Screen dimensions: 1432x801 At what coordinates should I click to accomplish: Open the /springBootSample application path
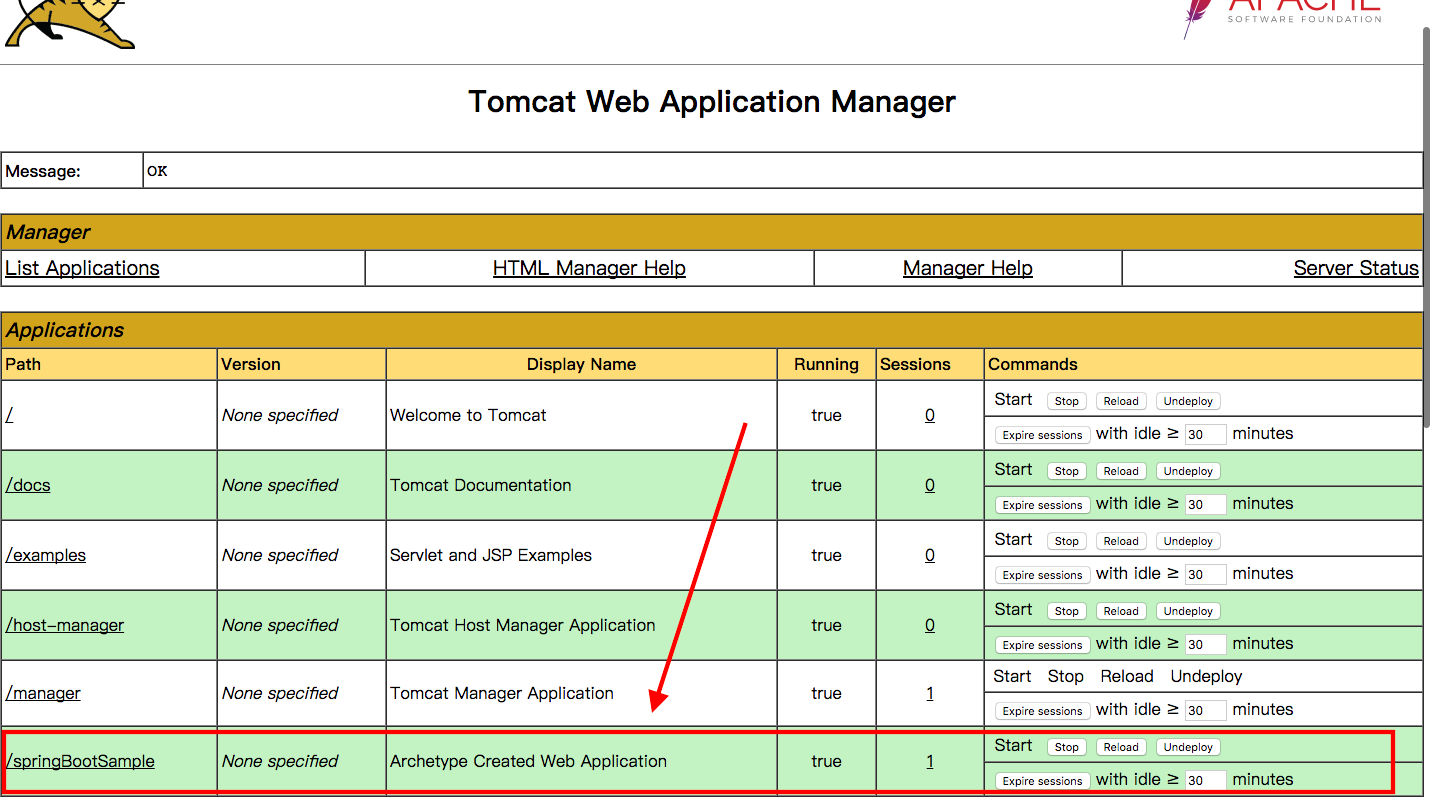tap(80, 761)
